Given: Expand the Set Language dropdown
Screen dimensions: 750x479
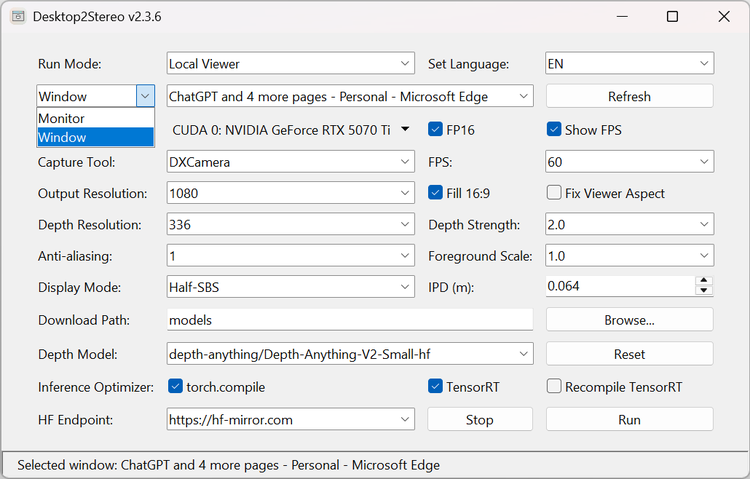Looking at the screenshot, I should click(629, 64).
